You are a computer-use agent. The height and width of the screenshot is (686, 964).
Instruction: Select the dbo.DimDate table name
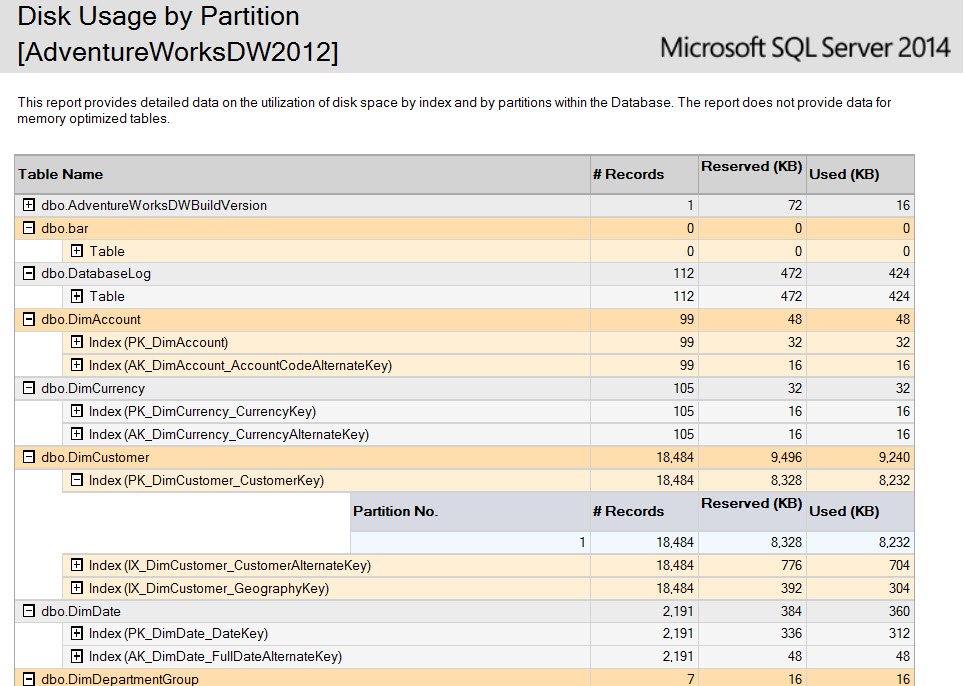click(81, 611)
